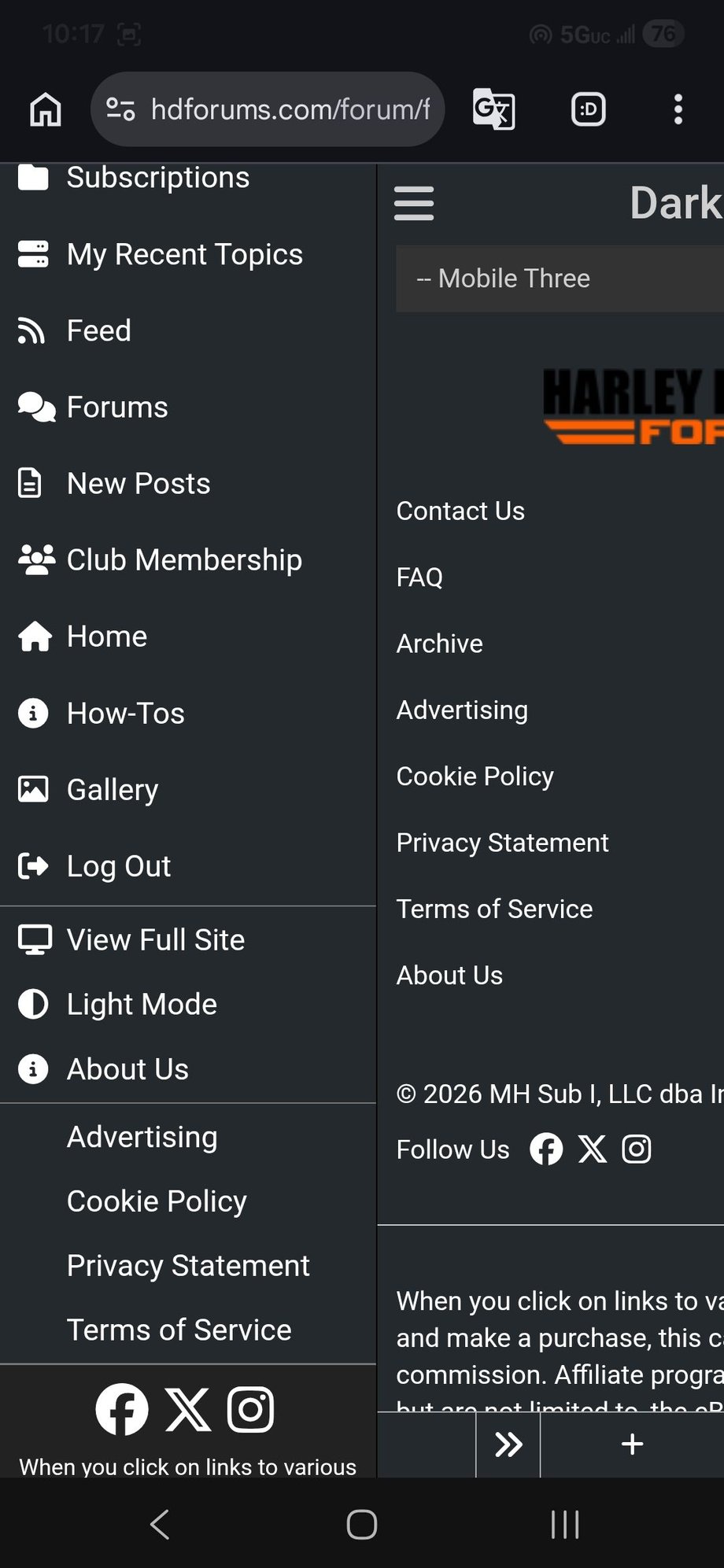Open the Instagram icon beside Follow Us

[637, 1149]
